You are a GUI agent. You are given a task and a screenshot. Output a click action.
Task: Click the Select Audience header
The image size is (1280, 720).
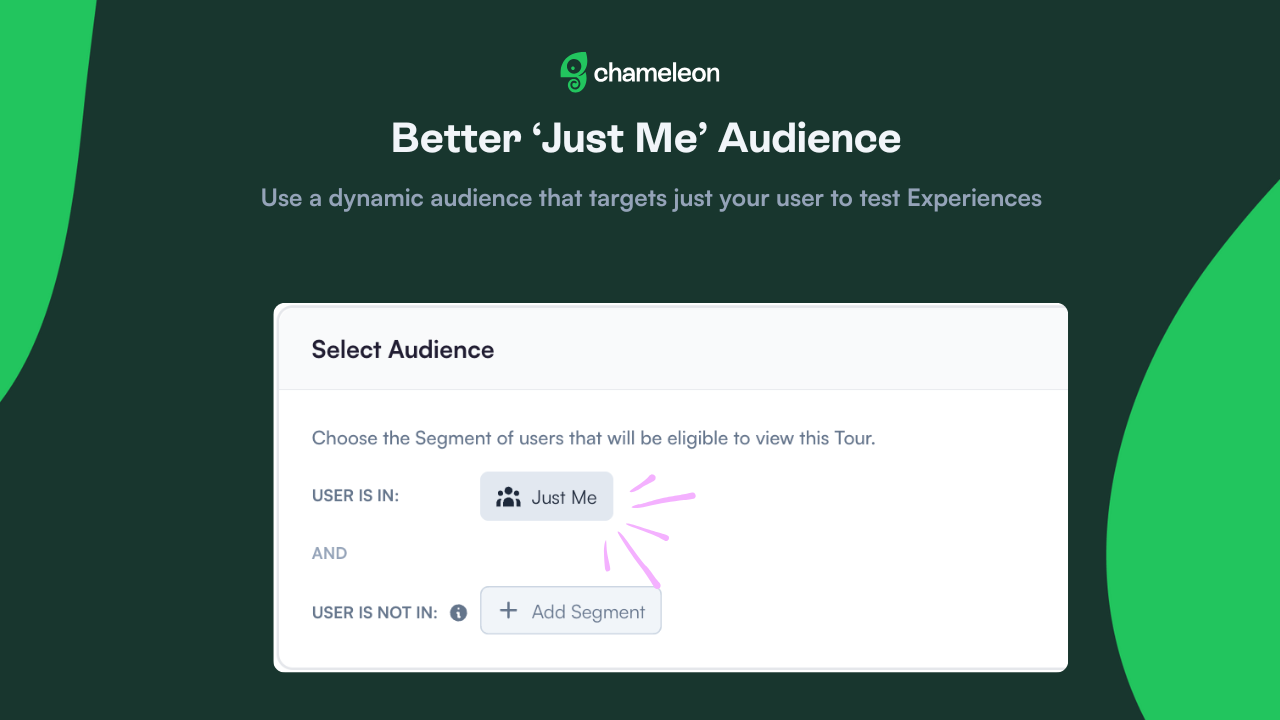(403, 349)
